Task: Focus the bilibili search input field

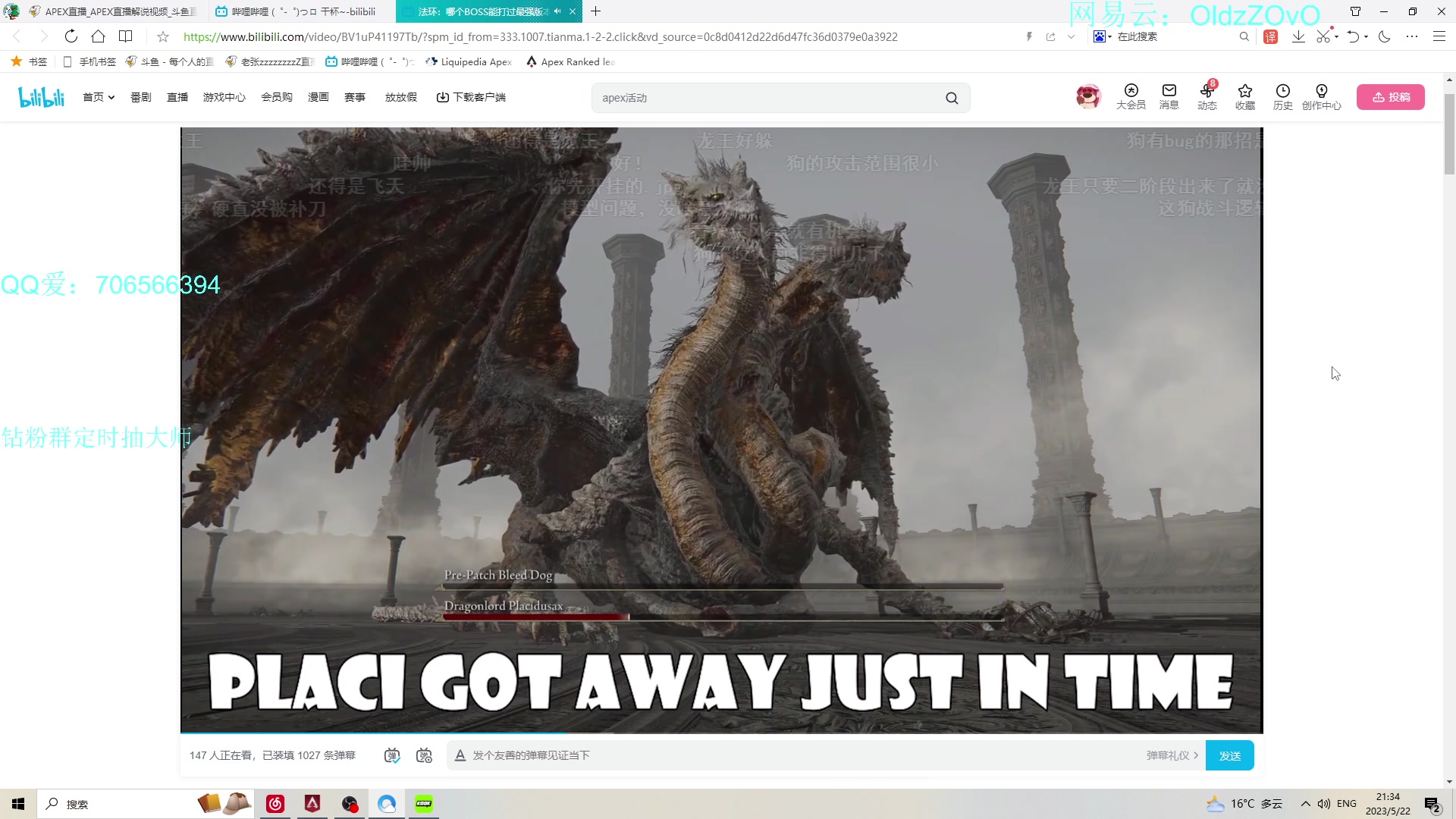Action: tap(766, 98)
